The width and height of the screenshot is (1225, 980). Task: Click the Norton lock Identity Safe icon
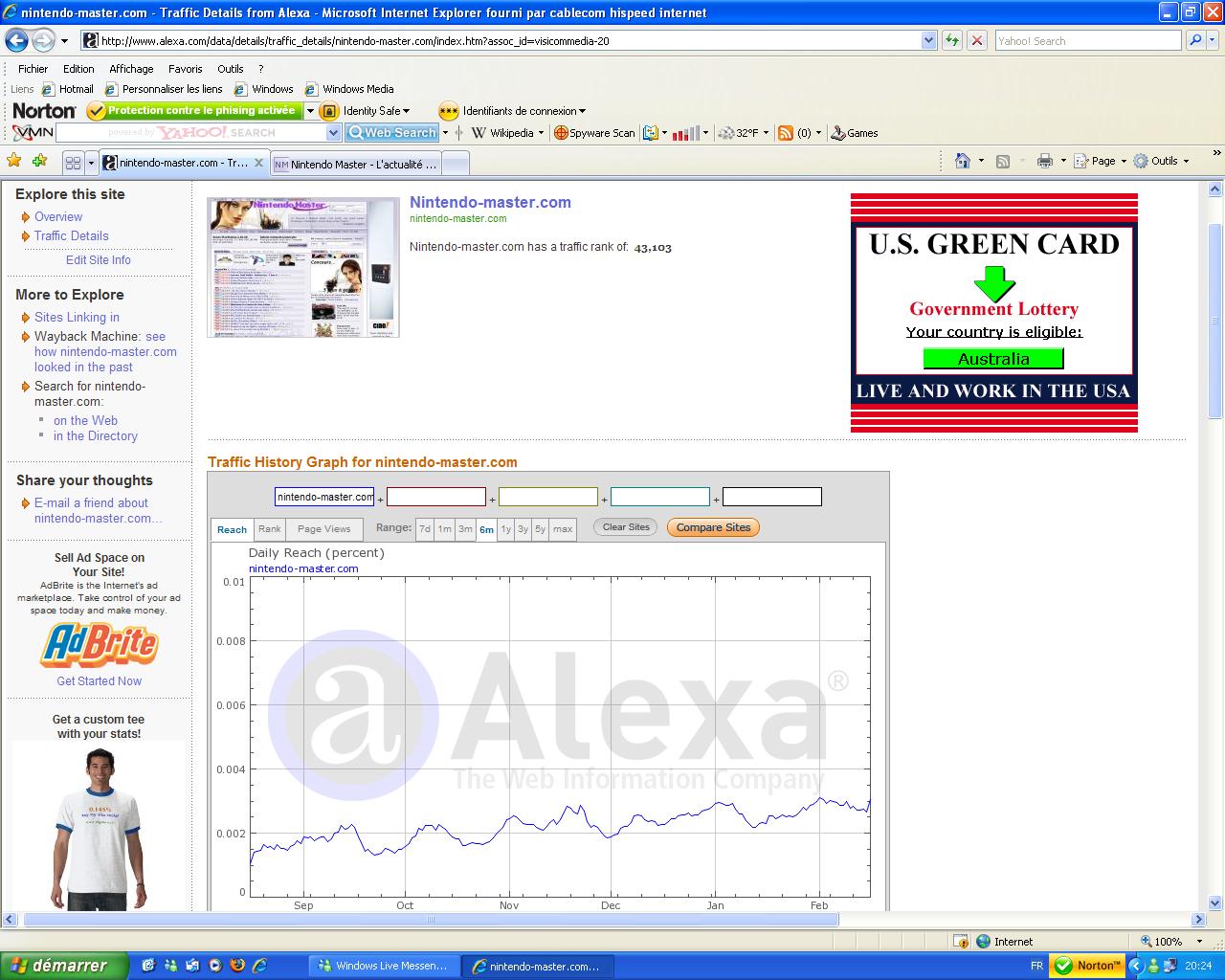(329, 111)
